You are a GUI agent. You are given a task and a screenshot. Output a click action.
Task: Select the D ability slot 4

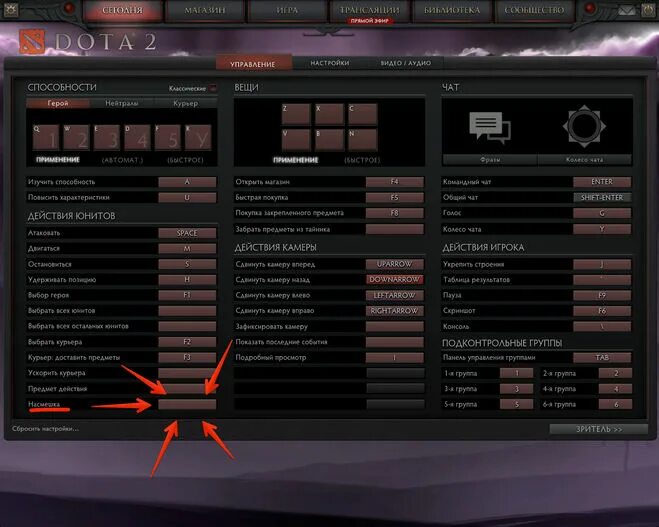click(137, 137)
